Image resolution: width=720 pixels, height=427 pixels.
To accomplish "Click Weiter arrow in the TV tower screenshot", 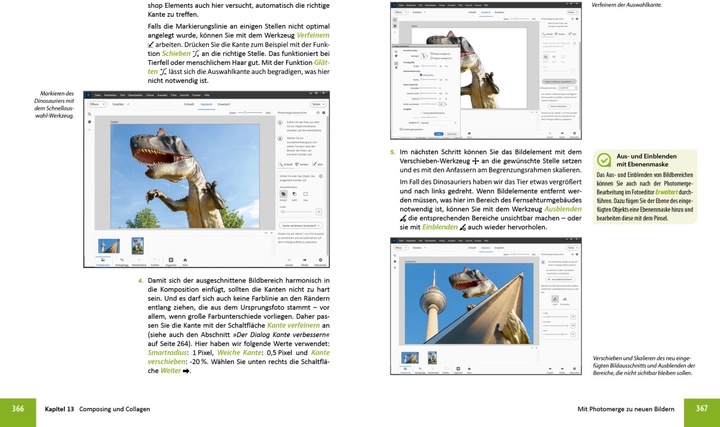I will click(x=562, y=370).
